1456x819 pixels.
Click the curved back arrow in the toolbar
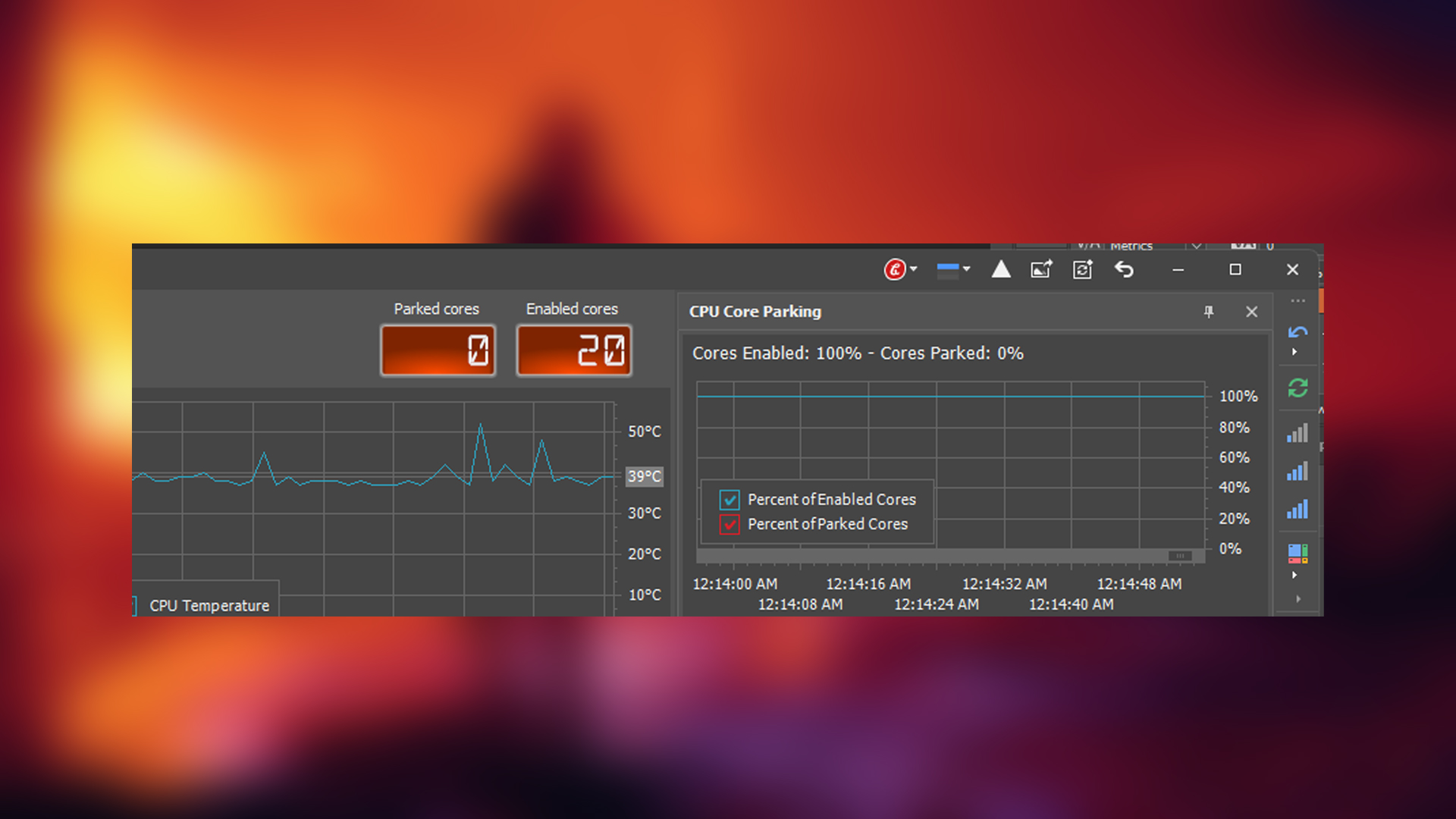1124,269
